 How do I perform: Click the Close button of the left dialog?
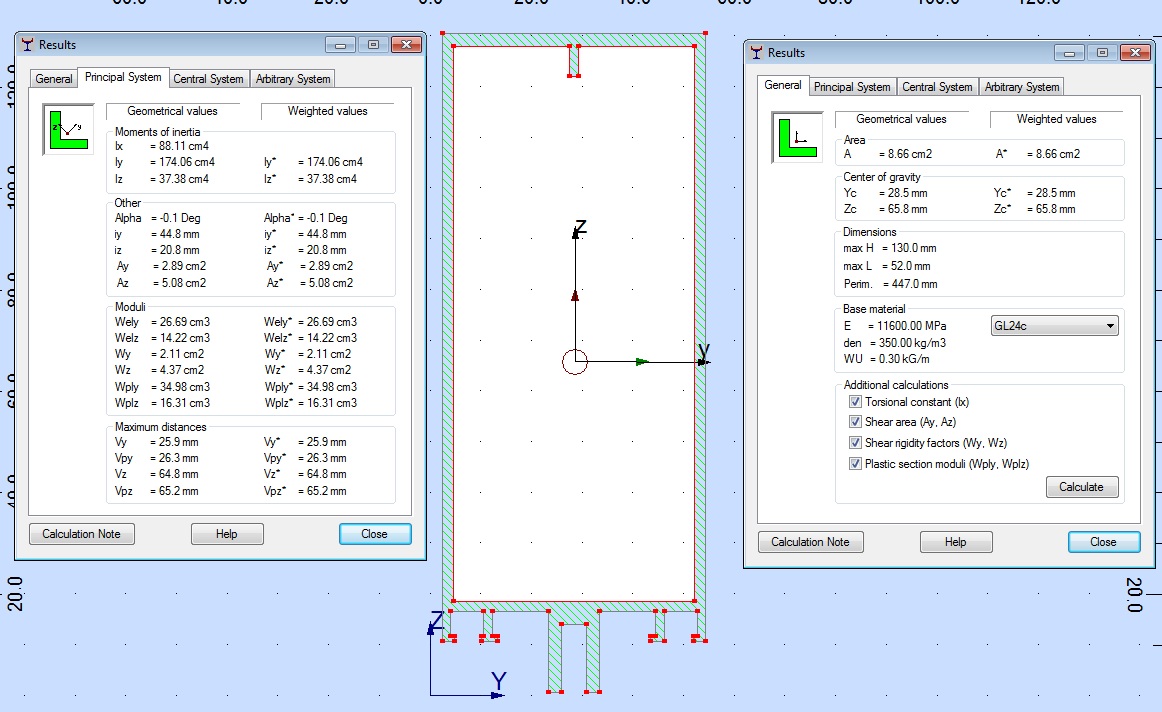click(x=374, y=533)
